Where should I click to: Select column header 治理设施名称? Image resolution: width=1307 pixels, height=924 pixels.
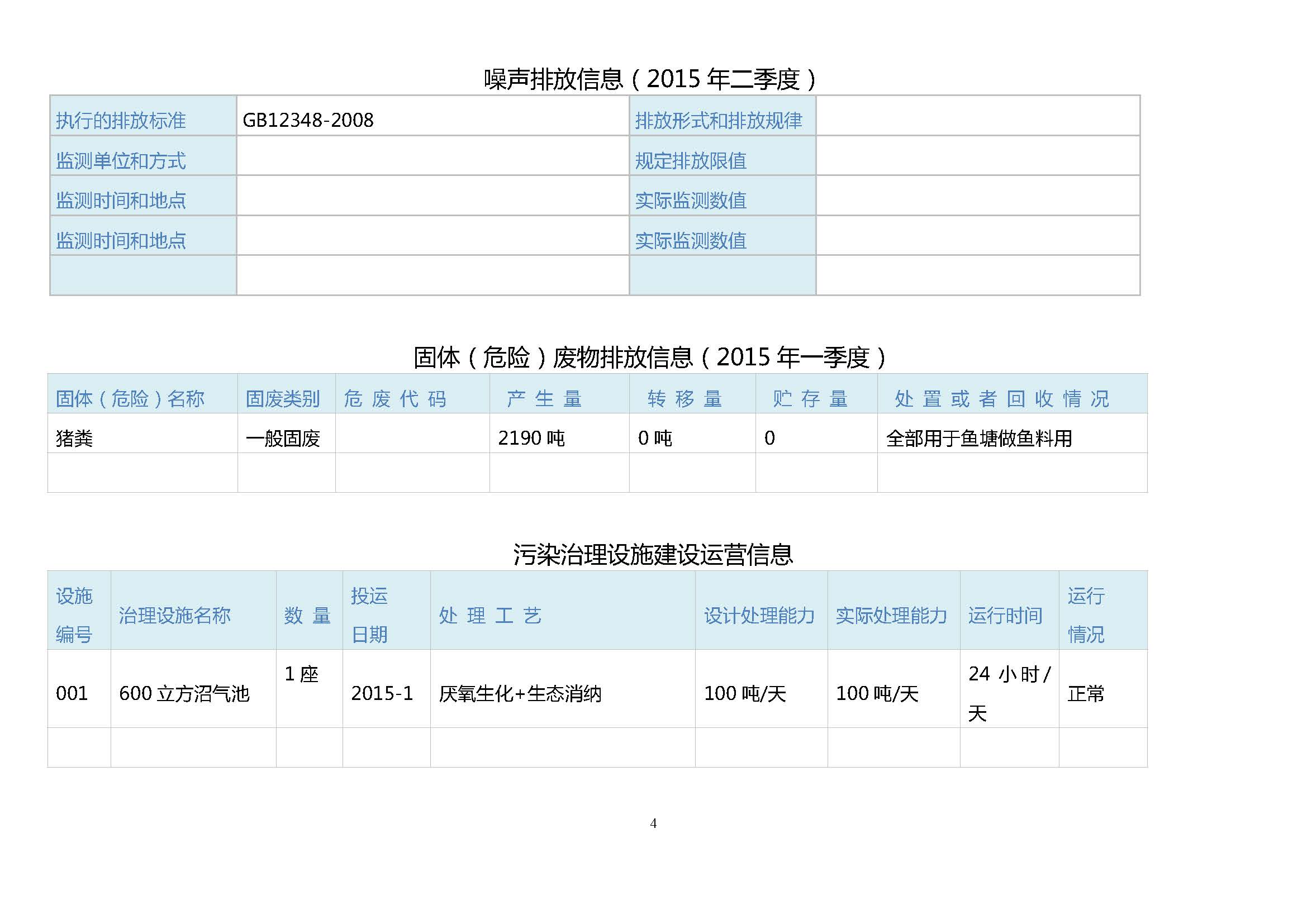[x=175, y=615]
